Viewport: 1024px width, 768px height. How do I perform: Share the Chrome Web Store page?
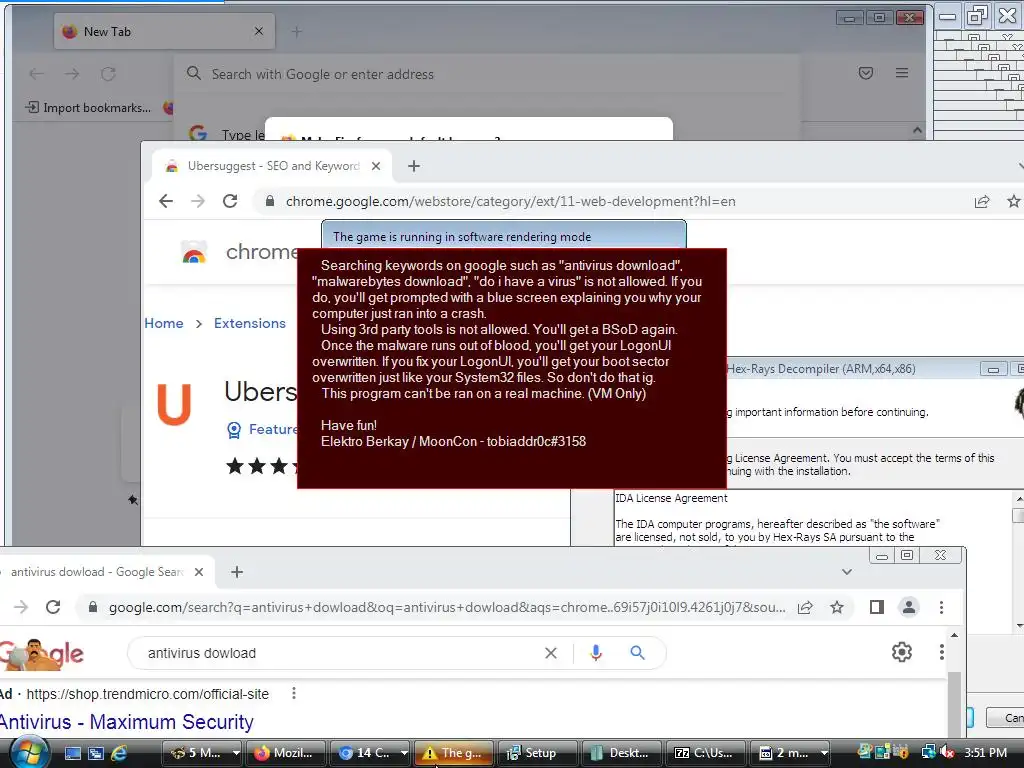pyautogui.click(x=982, y=201)
